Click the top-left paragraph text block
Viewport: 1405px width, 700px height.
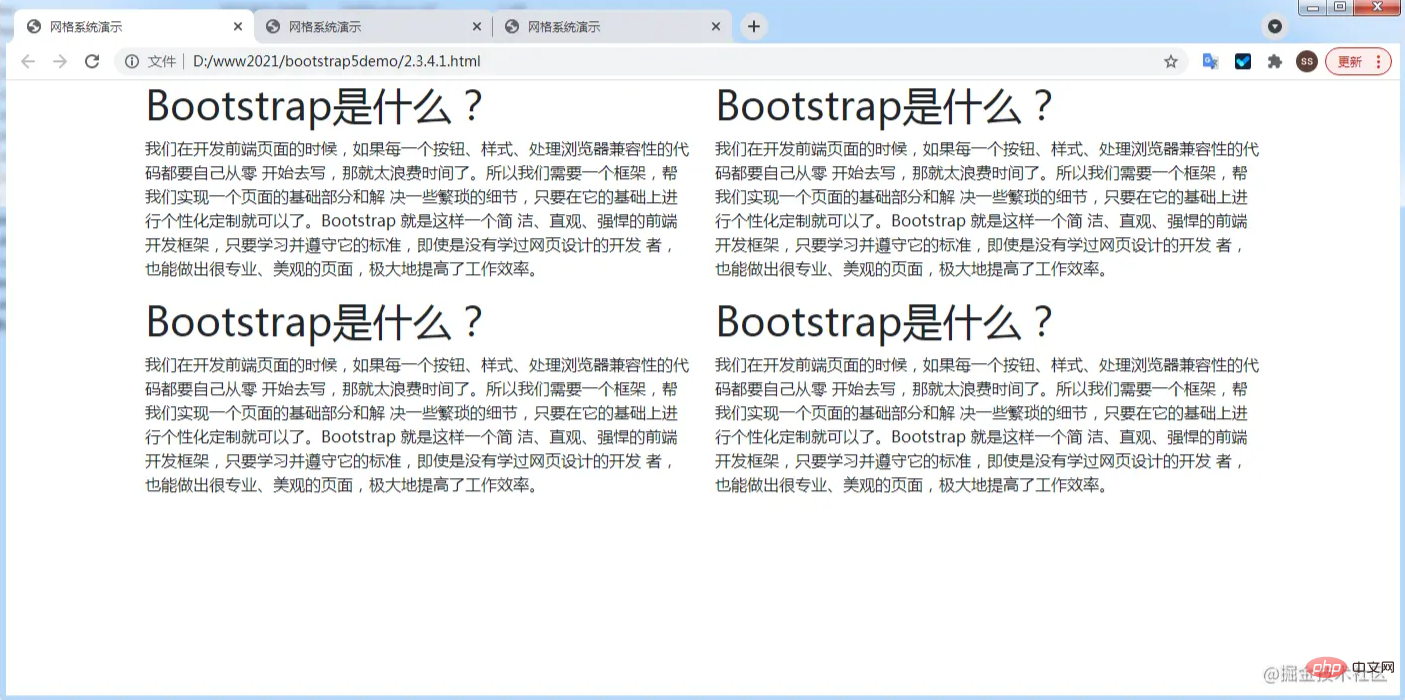pos(417,209)
